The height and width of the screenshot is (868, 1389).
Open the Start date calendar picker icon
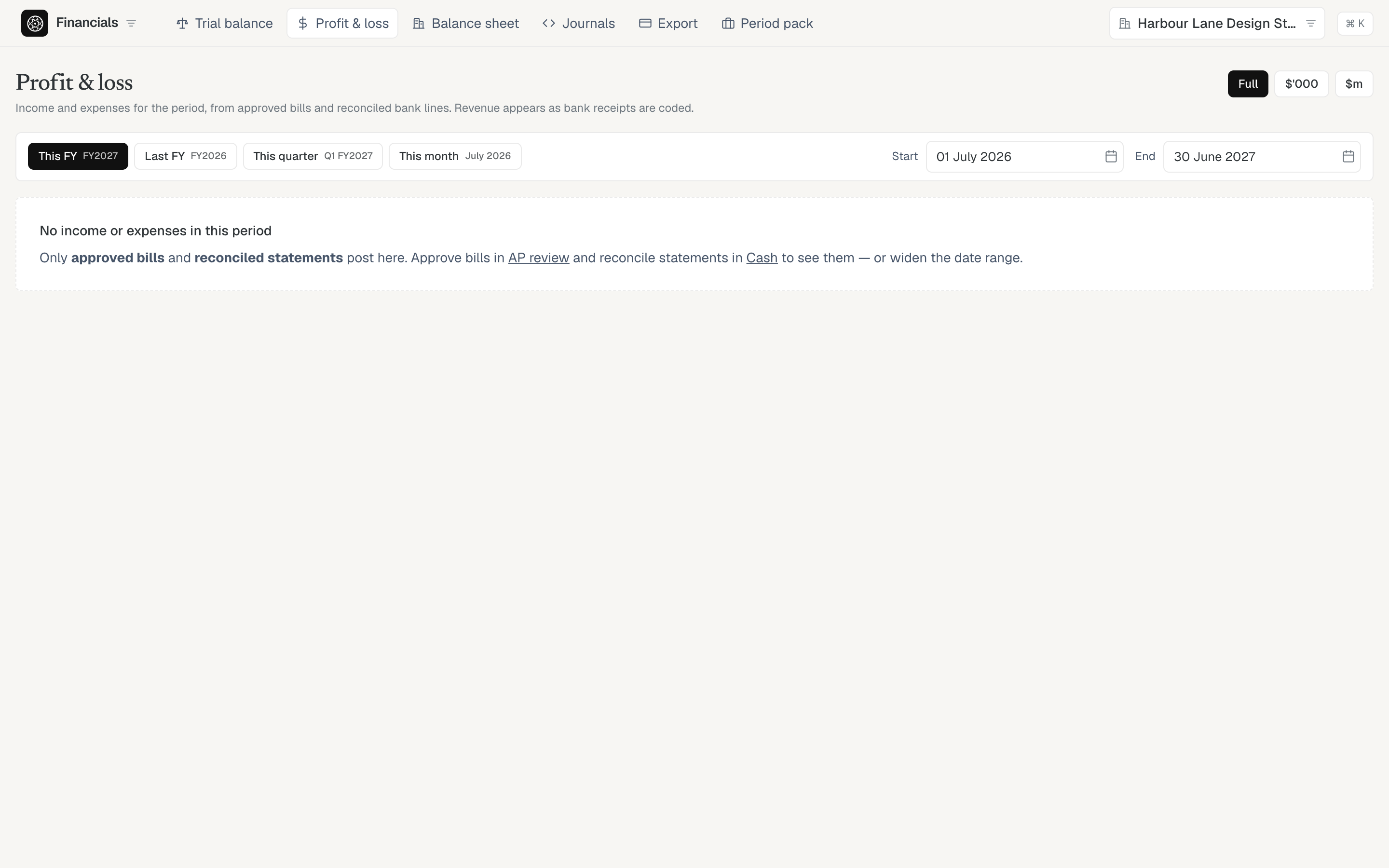[1111, 156]
